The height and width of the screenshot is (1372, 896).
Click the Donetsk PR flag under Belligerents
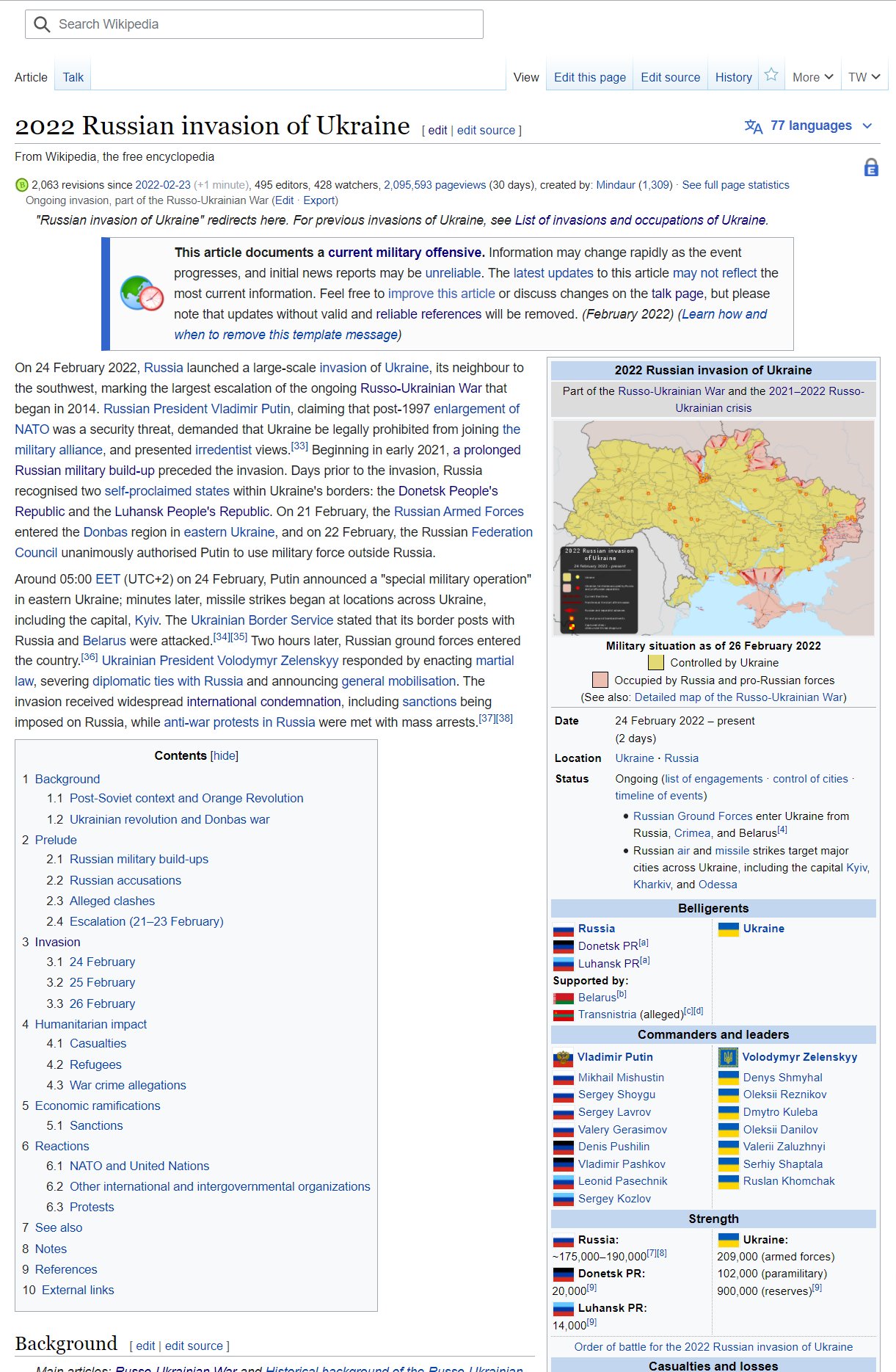564,947
